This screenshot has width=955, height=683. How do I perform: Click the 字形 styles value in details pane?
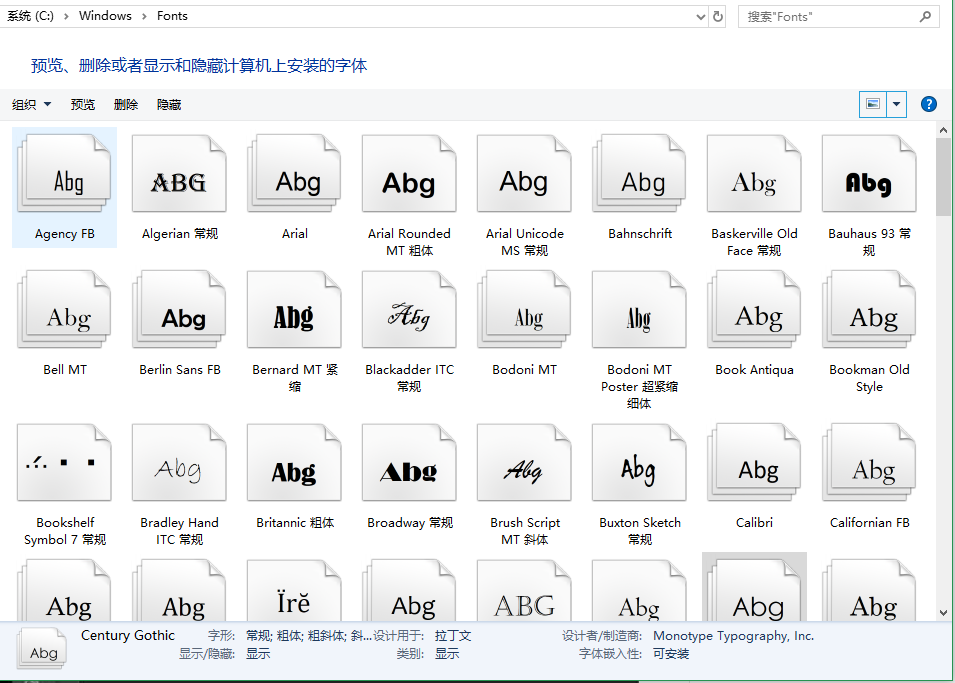(x=309, y=636)
